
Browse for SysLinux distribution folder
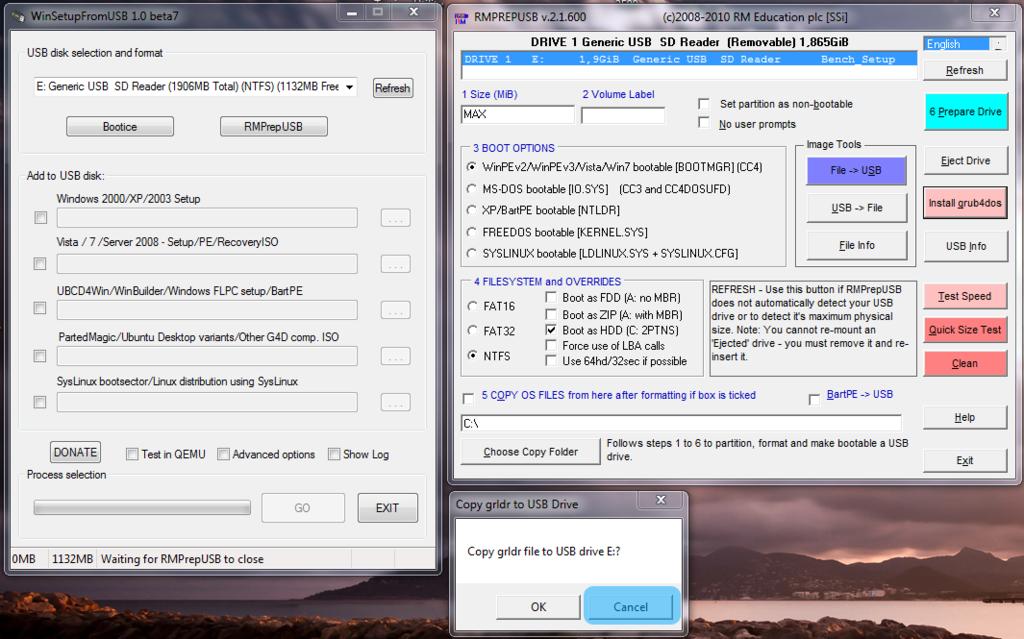click(395, 402)
